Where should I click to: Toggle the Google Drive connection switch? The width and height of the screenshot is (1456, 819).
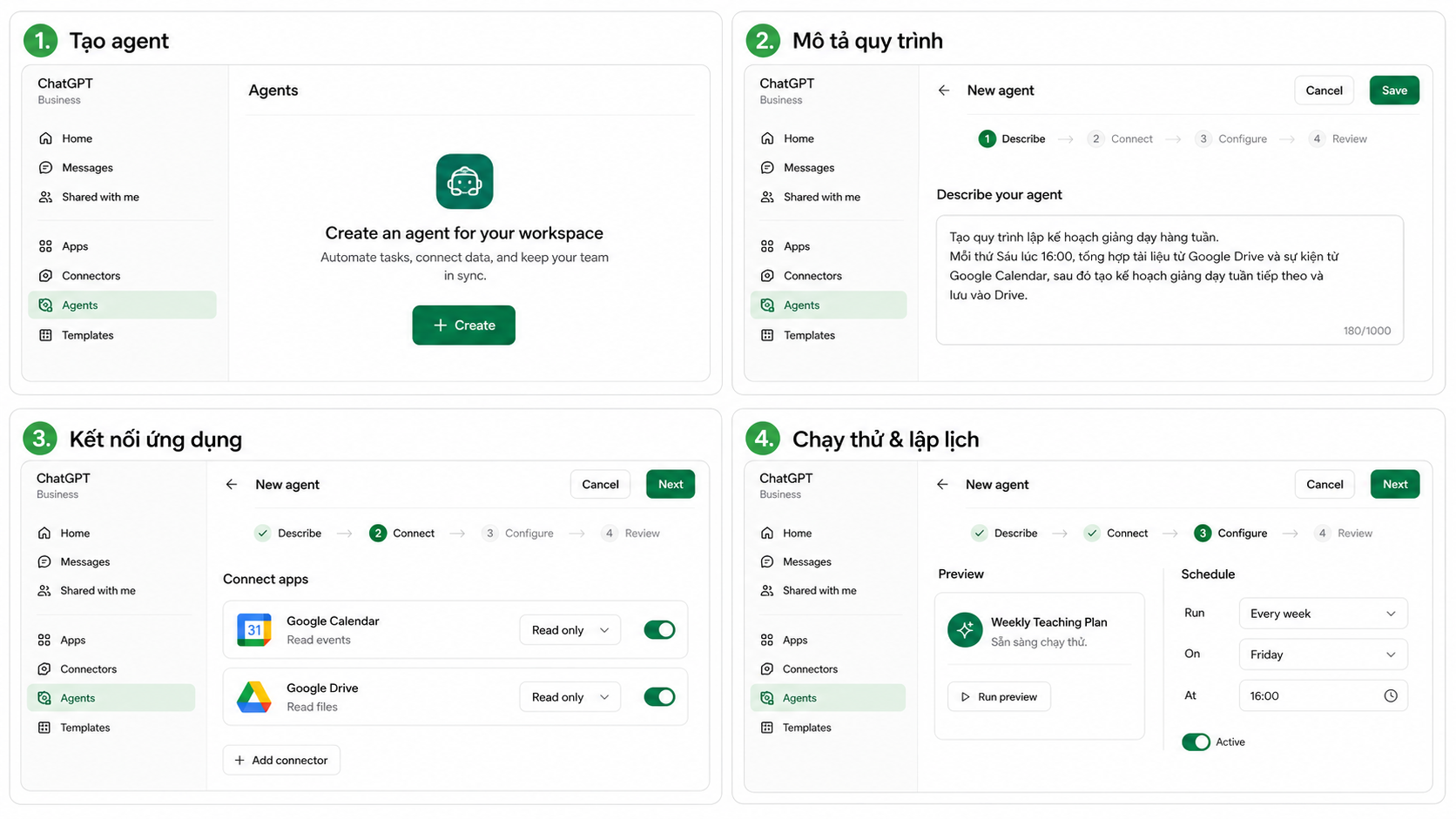pyautogui.click(x=659, y=697)
